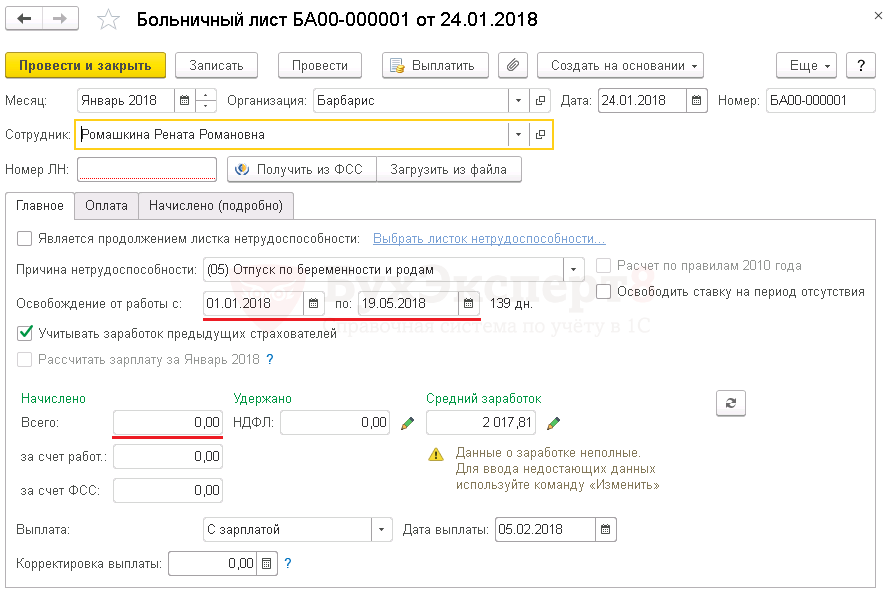Expand Выплата С зарплатой dropdown
883x595 pixels.
coord(381,530)
